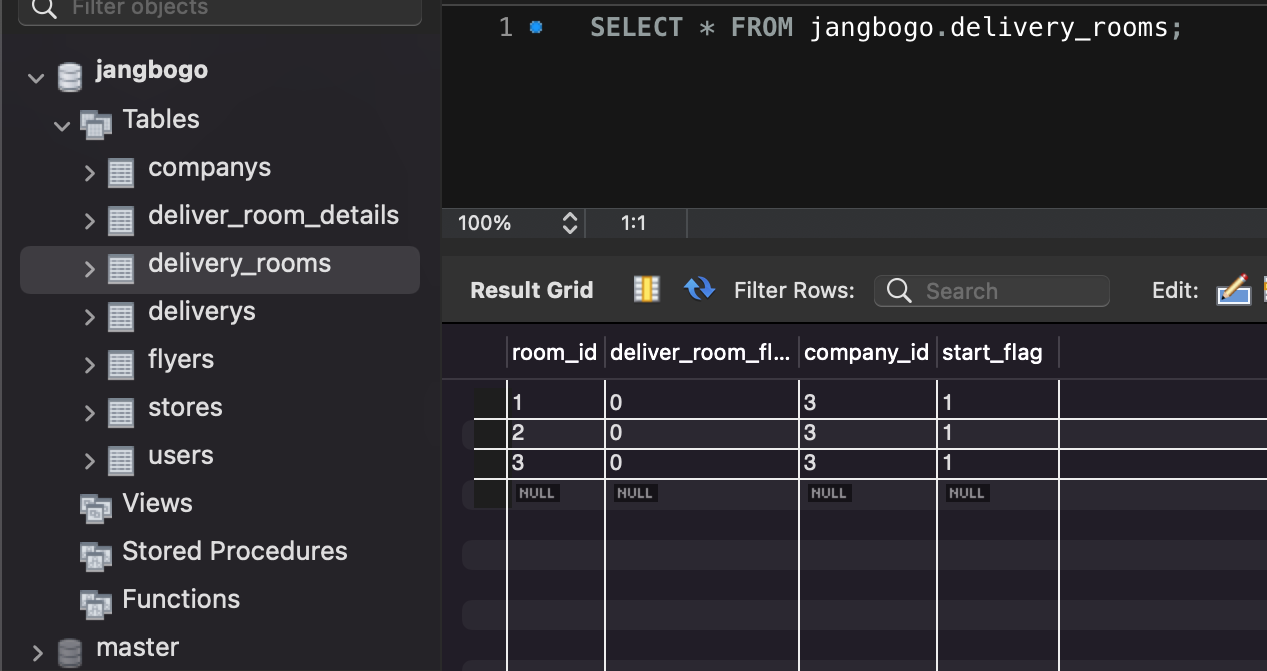Click company_id cell in row 2
The width and height of the screenshot is (1267, 671).
(x=867, y=433)
